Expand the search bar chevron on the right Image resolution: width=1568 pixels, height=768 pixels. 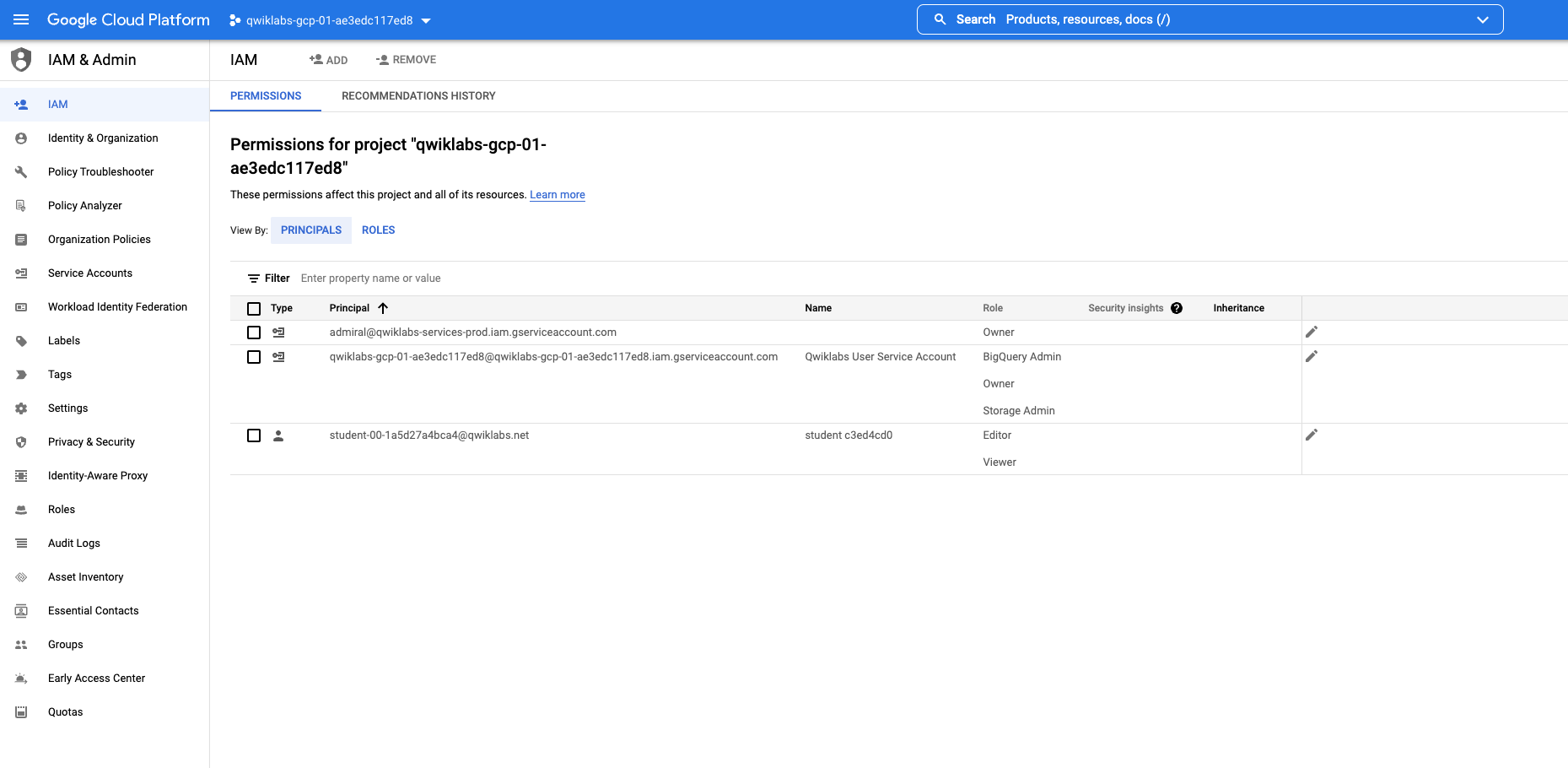(x=1483, y=19)
